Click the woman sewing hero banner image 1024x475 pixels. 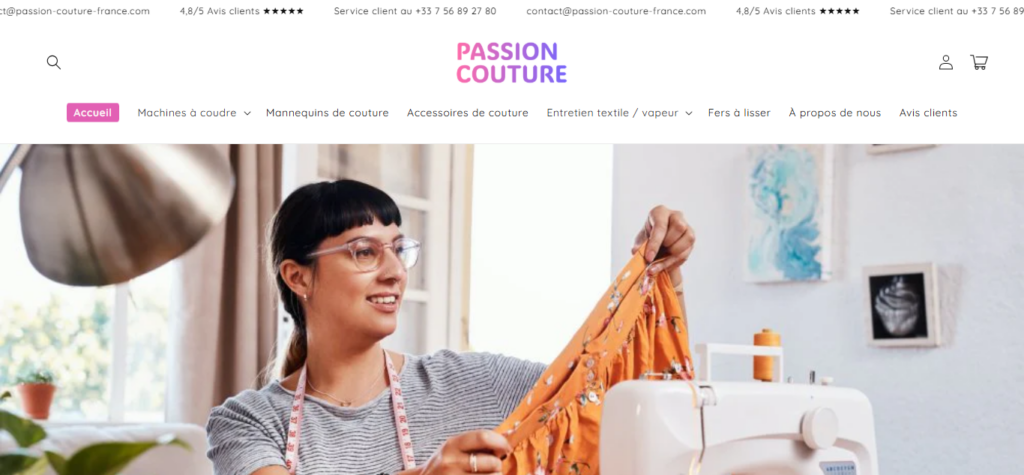point(512,309)
